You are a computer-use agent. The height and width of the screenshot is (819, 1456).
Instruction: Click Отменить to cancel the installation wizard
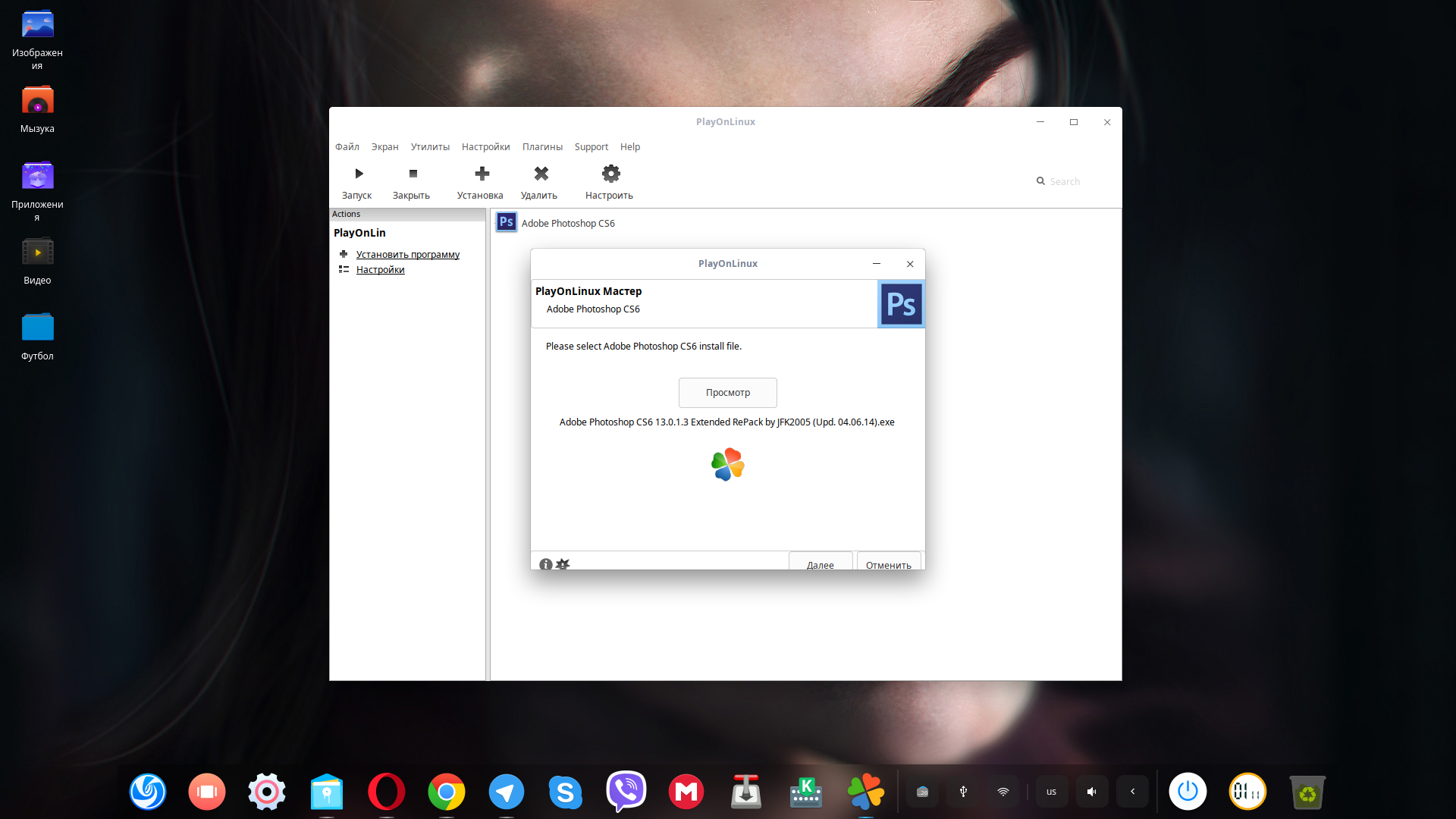coord(887,564)
